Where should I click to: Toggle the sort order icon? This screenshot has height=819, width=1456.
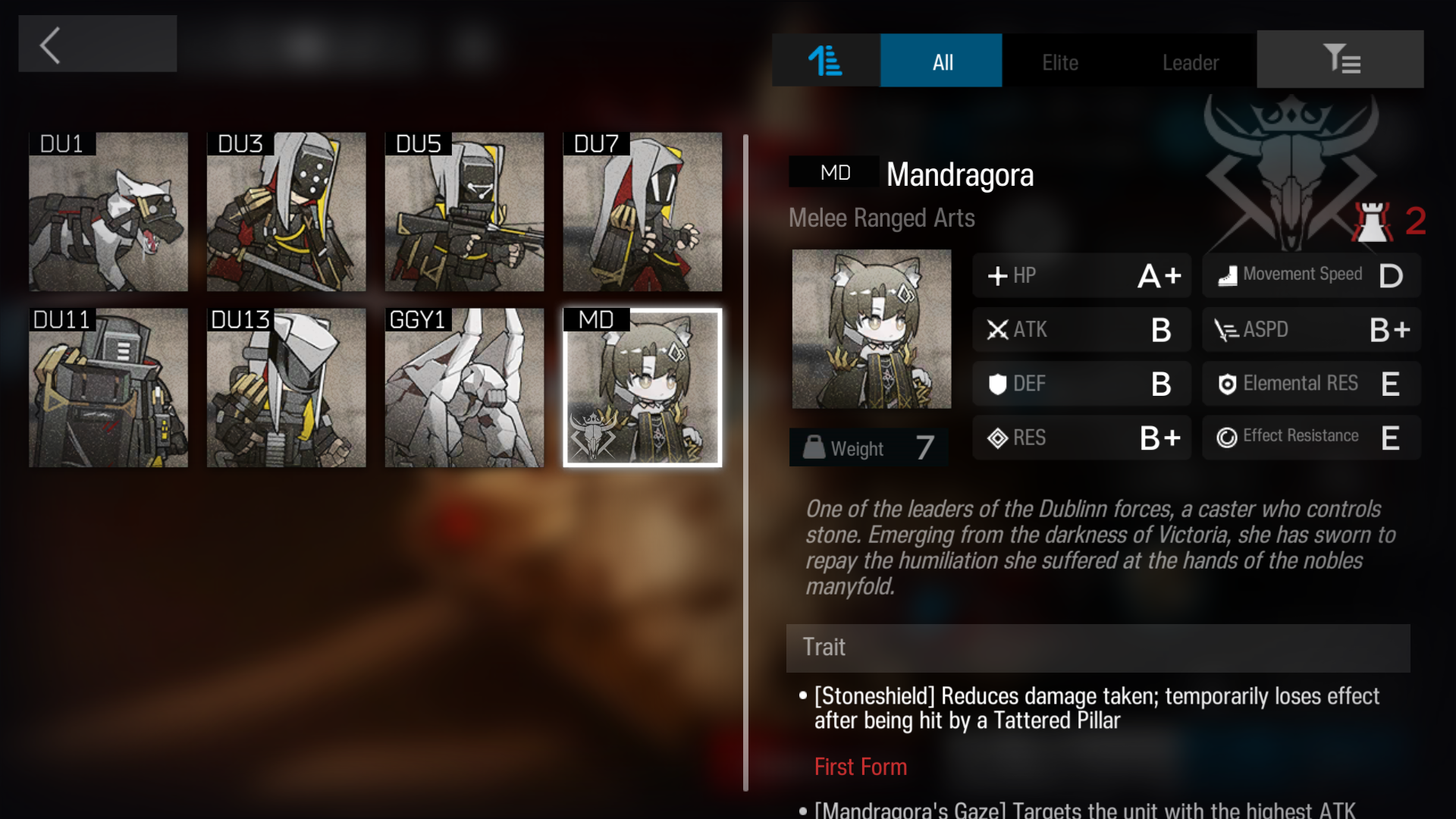(825, 61)
